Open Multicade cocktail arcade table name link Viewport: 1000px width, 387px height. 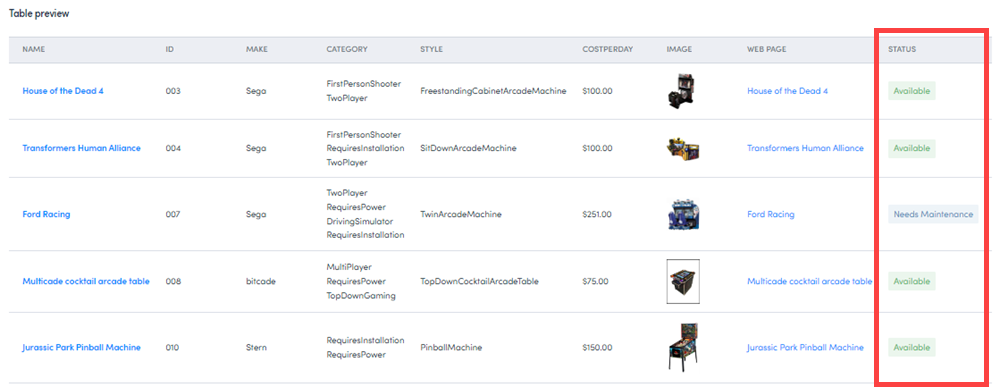pyautogui.click(x=85, y=281)
